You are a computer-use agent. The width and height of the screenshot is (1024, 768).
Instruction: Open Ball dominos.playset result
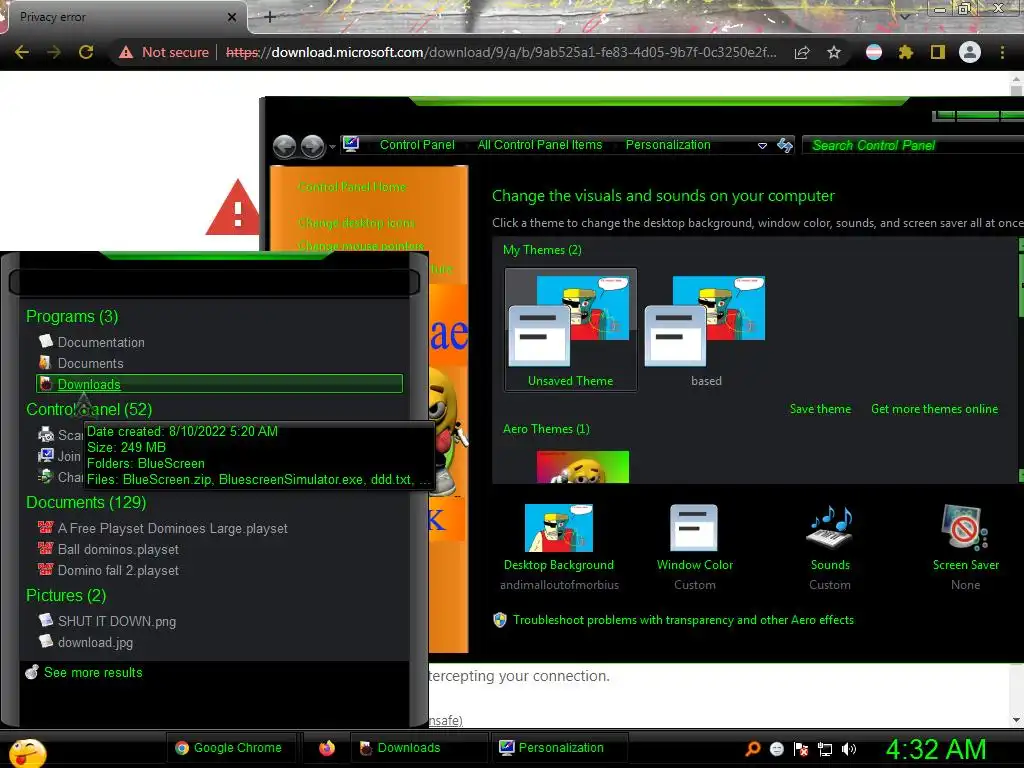(118, 549)
